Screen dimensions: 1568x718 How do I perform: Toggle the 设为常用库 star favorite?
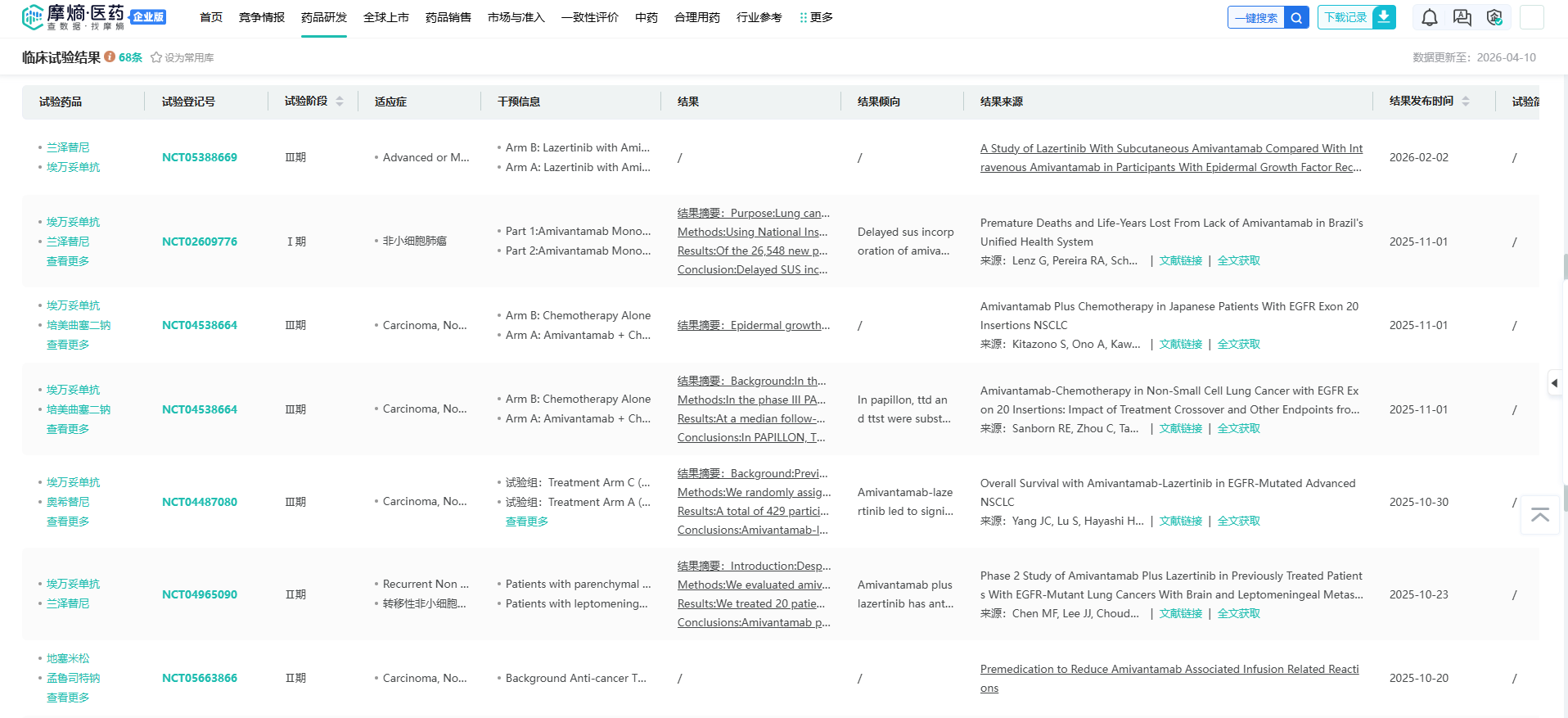pyautogui.click(x=156, y=57)
